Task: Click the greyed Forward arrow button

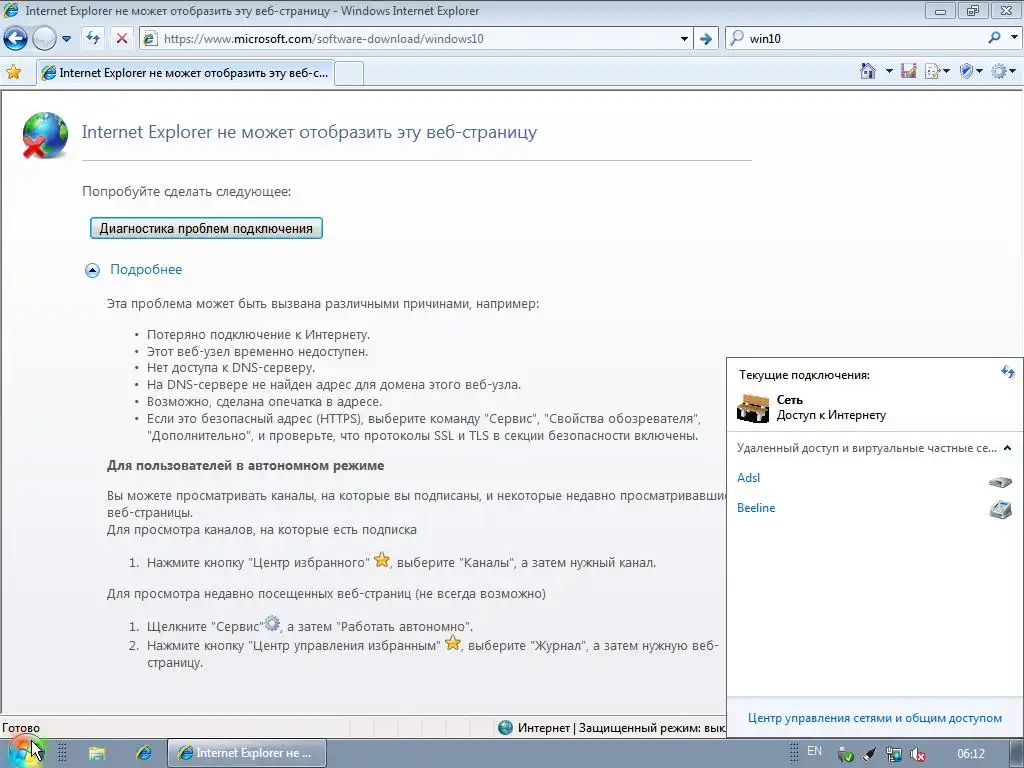Action: point(44,39)
